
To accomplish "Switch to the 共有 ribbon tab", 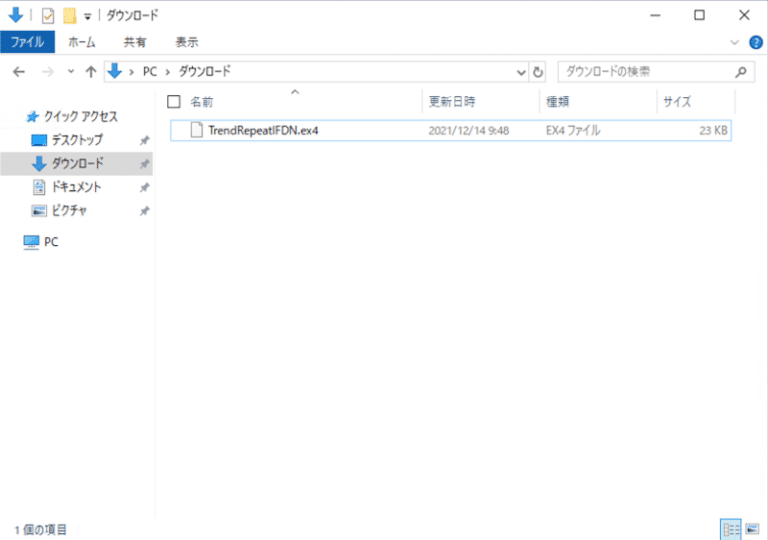I will tap(135, 42).
